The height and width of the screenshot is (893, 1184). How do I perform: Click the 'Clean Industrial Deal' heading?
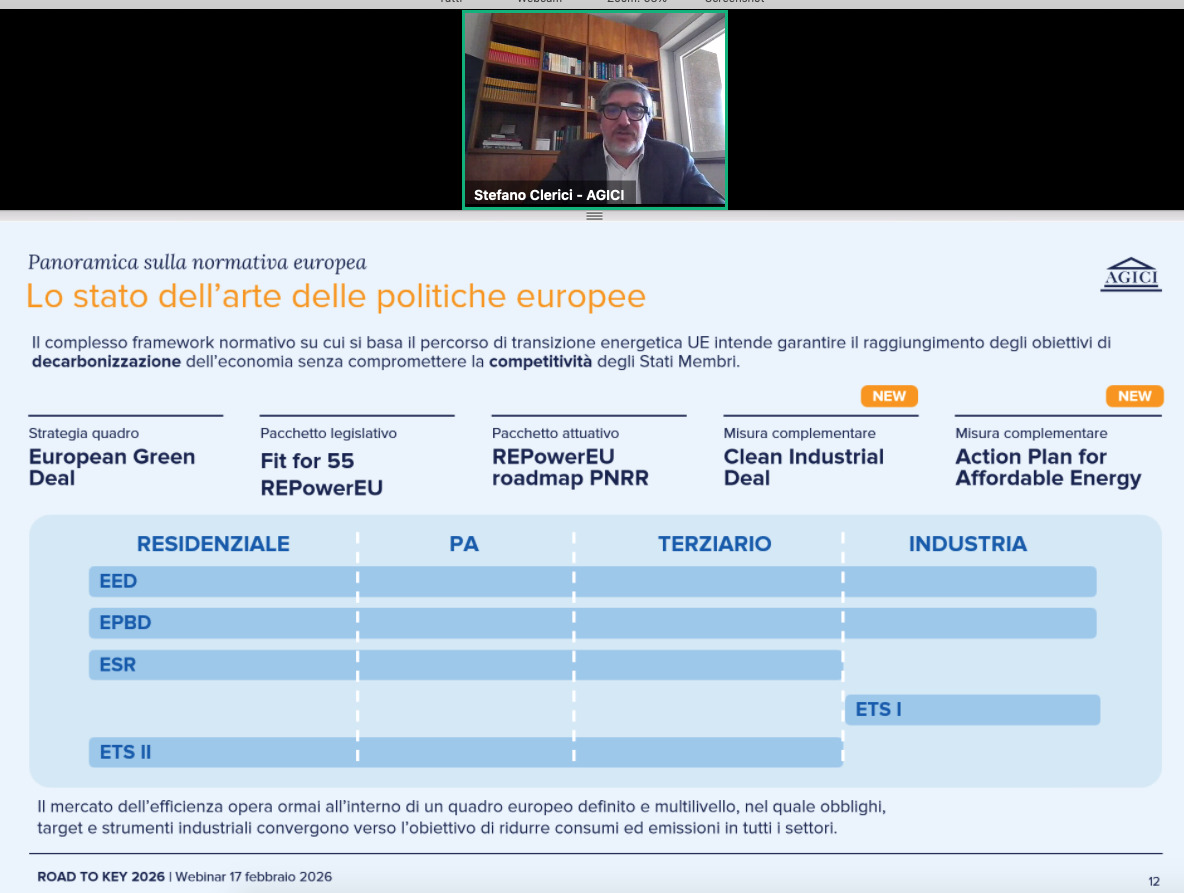[x=803, y=467]
